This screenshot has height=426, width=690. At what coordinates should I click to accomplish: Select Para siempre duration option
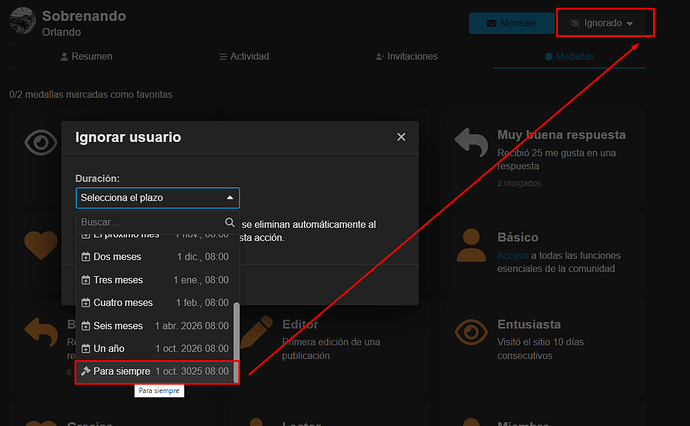tap(158, 372)
